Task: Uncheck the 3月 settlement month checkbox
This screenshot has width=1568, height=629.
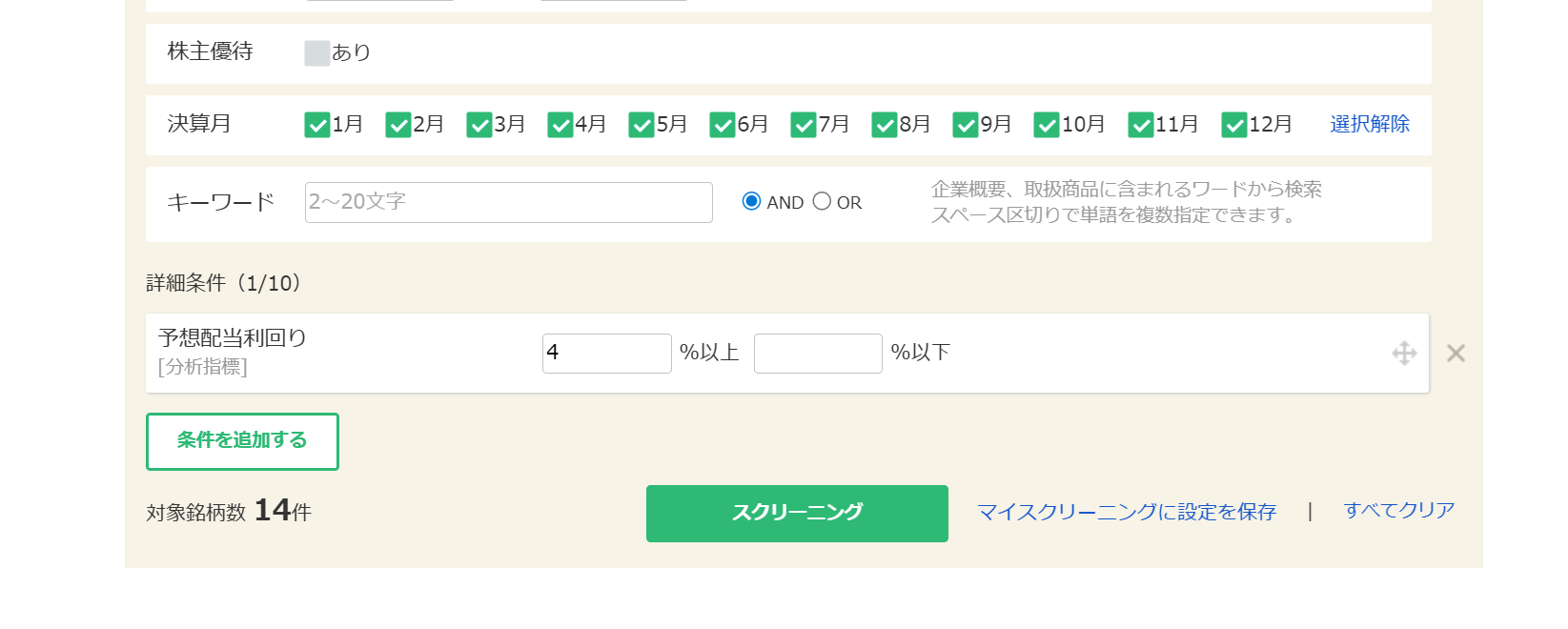Action: click(x=479, y=125)
